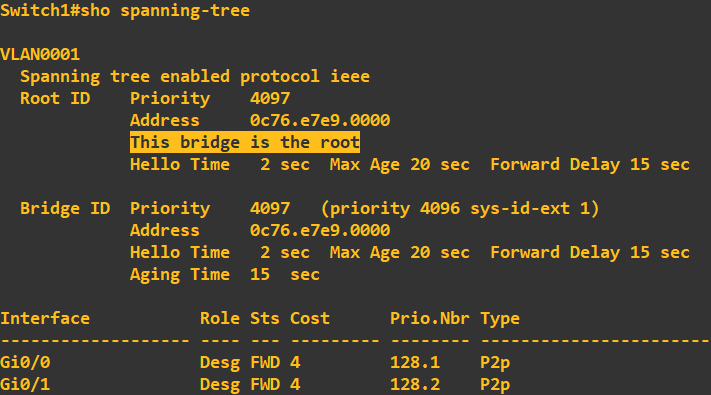Click the highlighted 'This bridge is the root' text

point(245,142)
